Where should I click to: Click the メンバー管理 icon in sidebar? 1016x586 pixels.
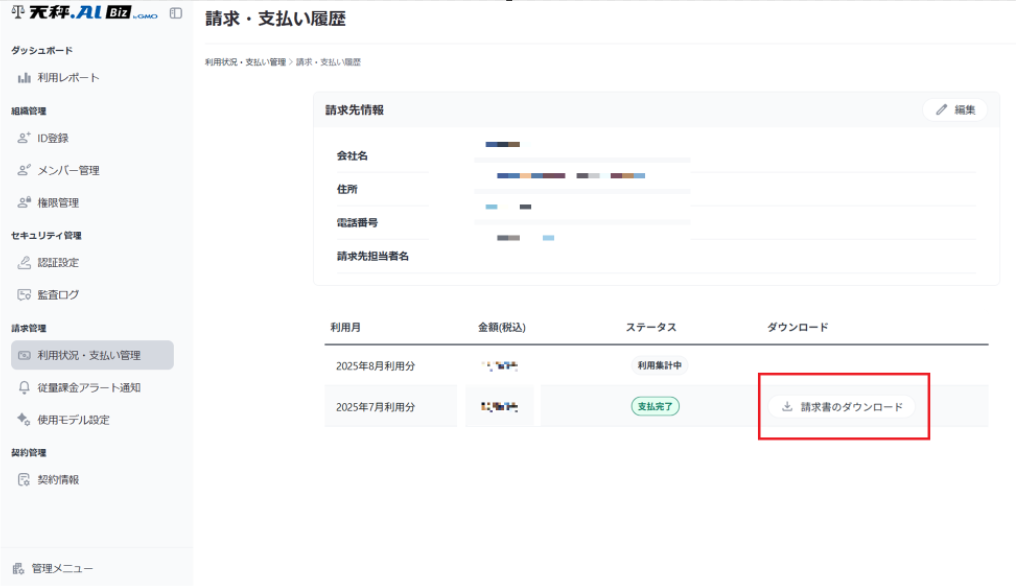click(25, 170)
